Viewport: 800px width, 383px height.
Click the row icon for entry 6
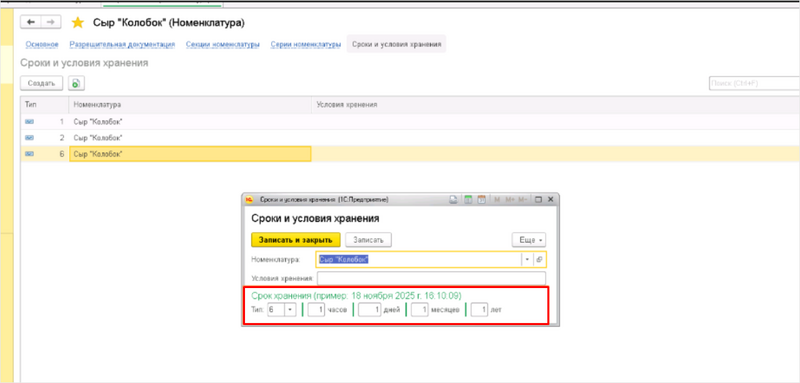[29, 154]
